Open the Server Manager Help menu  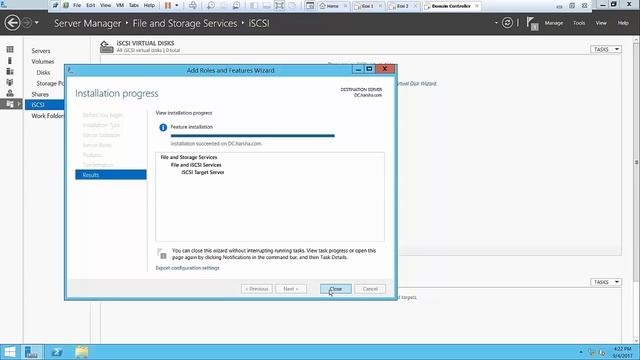[623, 23]
